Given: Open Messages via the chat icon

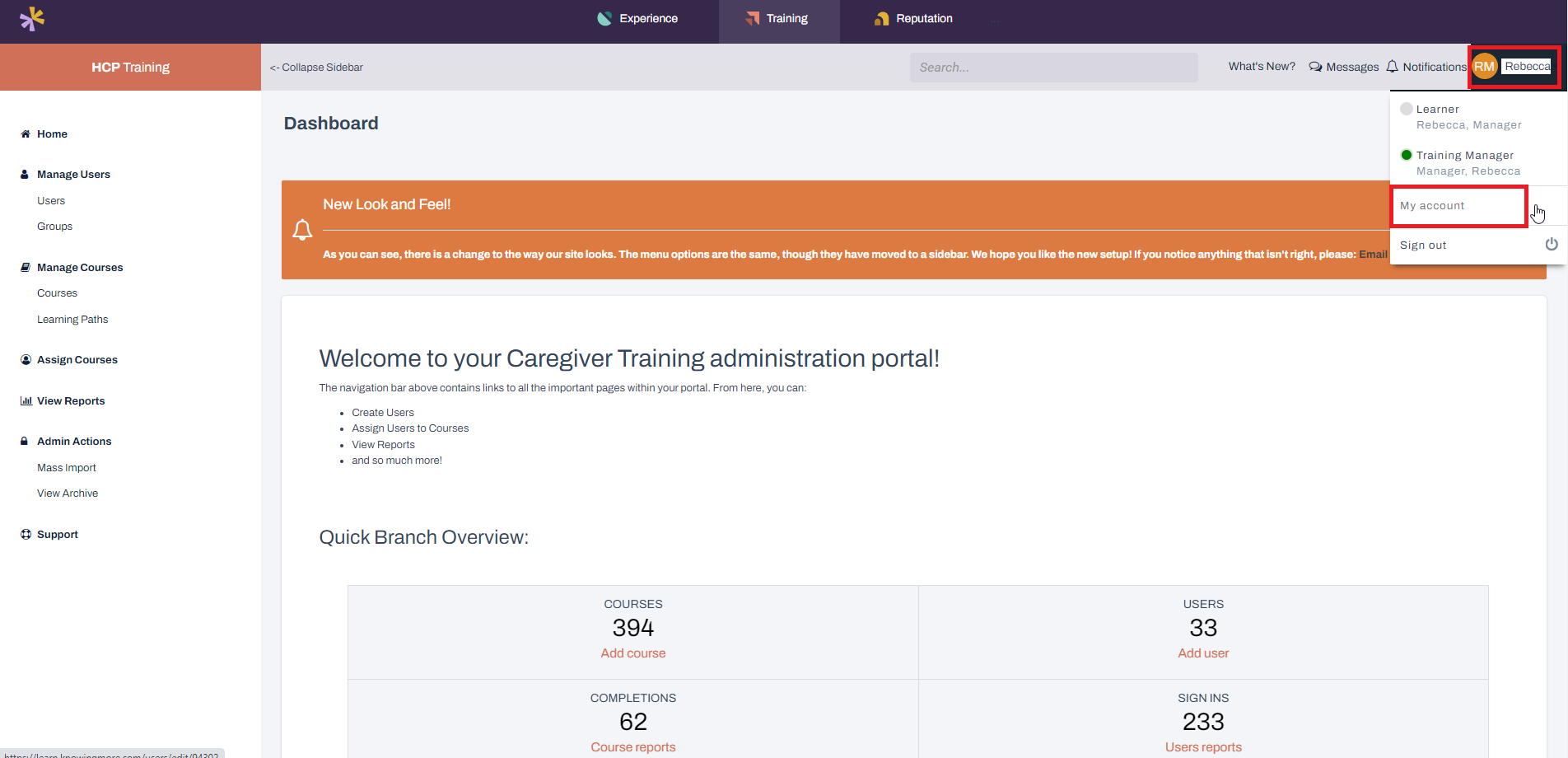Looking at the screenshot, I should [1315, 67].
